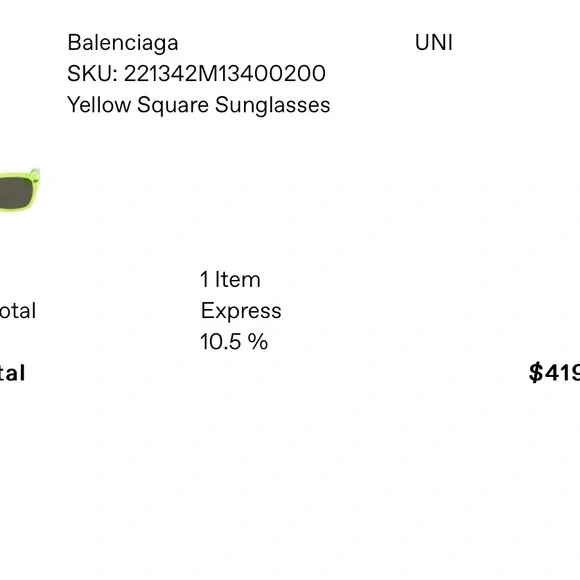Click the word Yellow in the product name
The height and width of the screenshot is (580, 580).
99,105
